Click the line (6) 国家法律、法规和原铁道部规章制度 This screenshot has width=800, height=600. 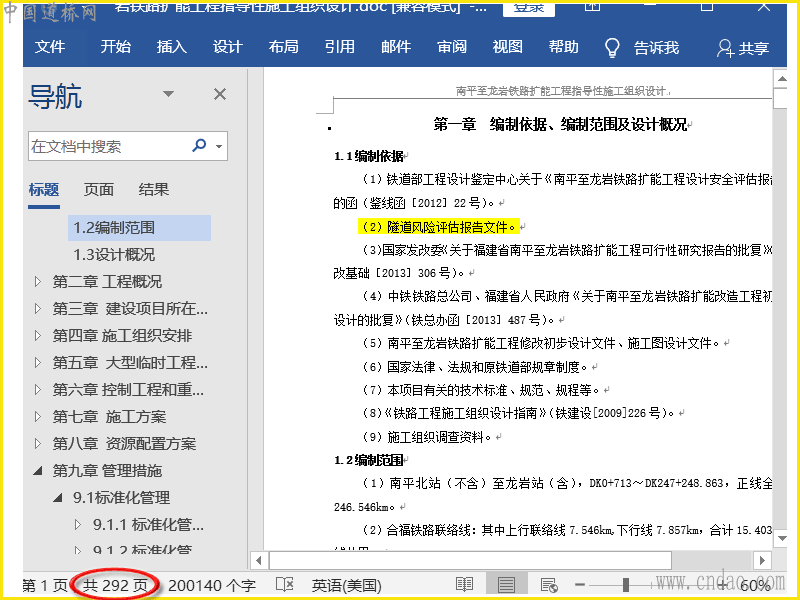click(475, 367)
